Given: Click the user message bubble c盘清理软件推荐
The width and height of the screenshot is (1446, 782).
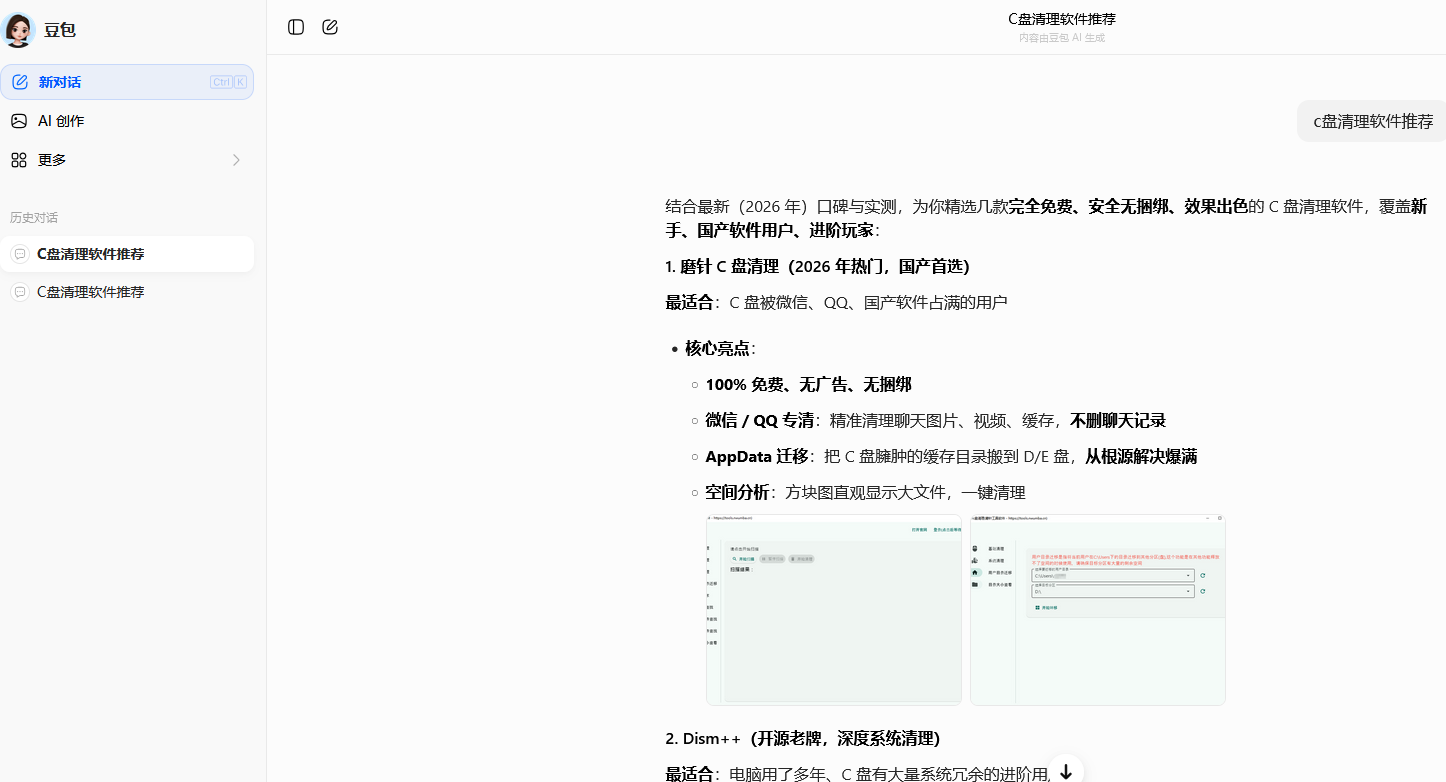Looking at the screenshot, I should click(1372, 121).
